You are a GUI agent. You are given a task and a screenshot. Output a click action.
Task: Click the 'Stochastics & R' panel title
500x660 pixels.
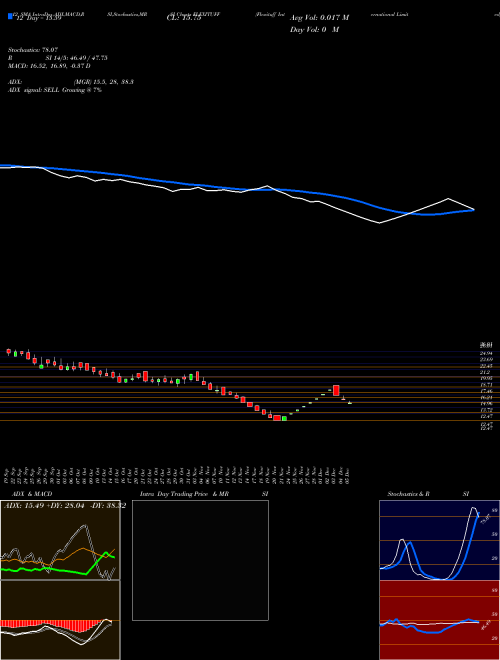pyautogui.click(x=408, y=494)
